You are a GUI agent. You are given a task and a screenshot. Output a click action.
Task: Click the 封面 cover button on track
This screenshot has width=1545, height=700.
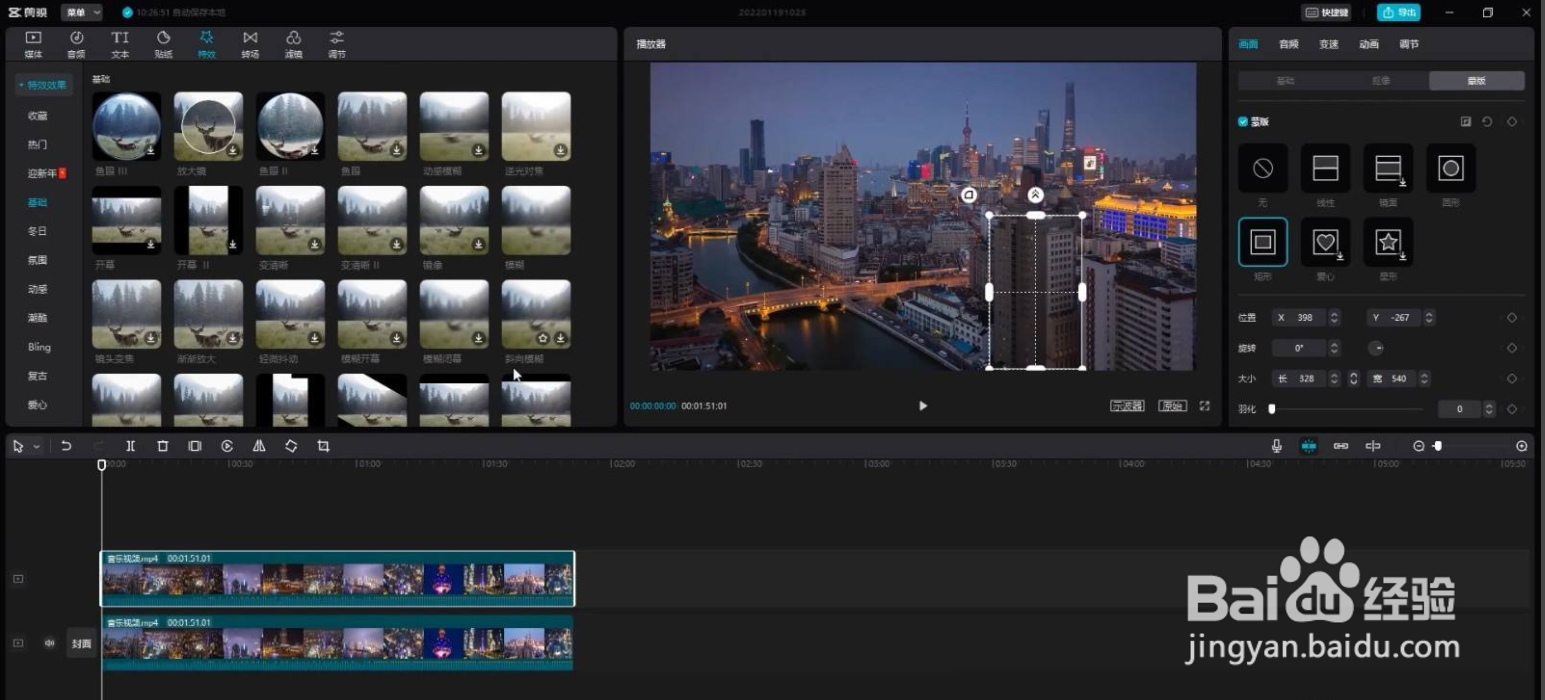coord(81,643)
